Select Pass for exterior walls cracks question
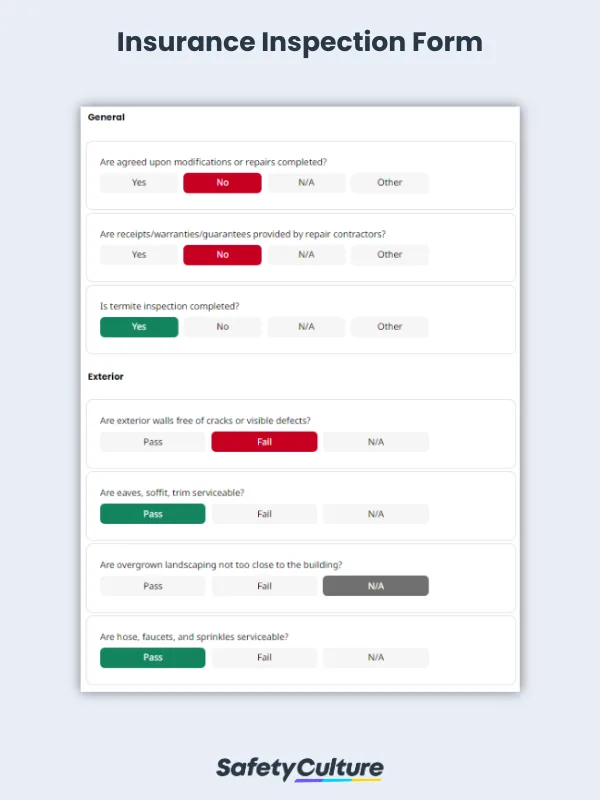 [x=152, y=441]
